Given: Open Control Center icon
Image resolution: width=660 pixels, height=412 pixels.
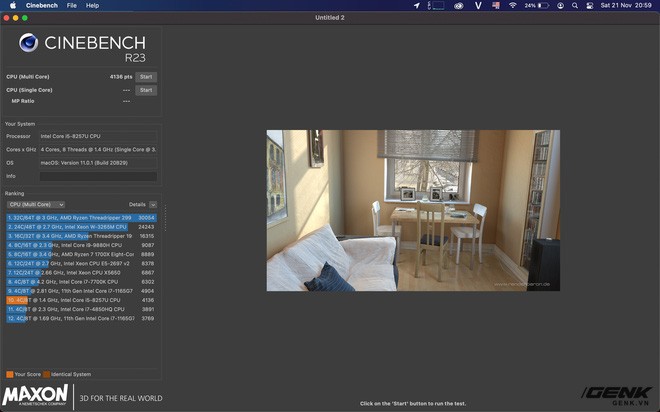Looking at the screenshot, I should [590, 5].
